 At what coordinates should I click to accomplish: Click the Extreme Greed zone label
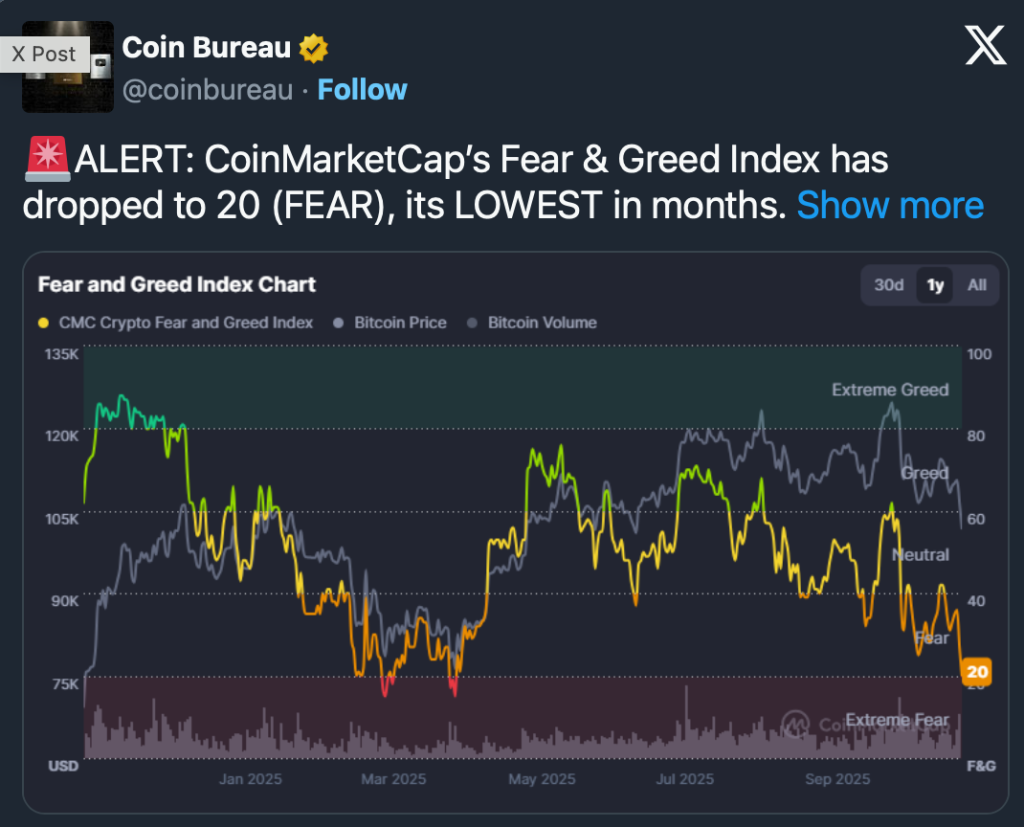pos(890,390)
